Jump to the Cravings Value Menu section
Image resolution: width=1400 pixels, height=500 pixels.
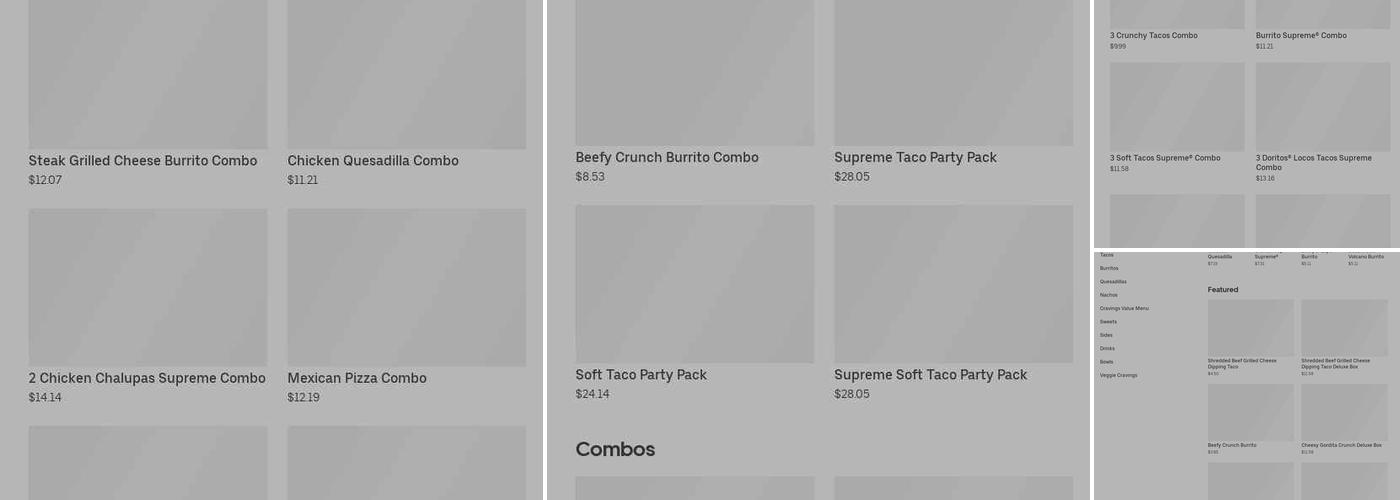(x=1124, y=308)
